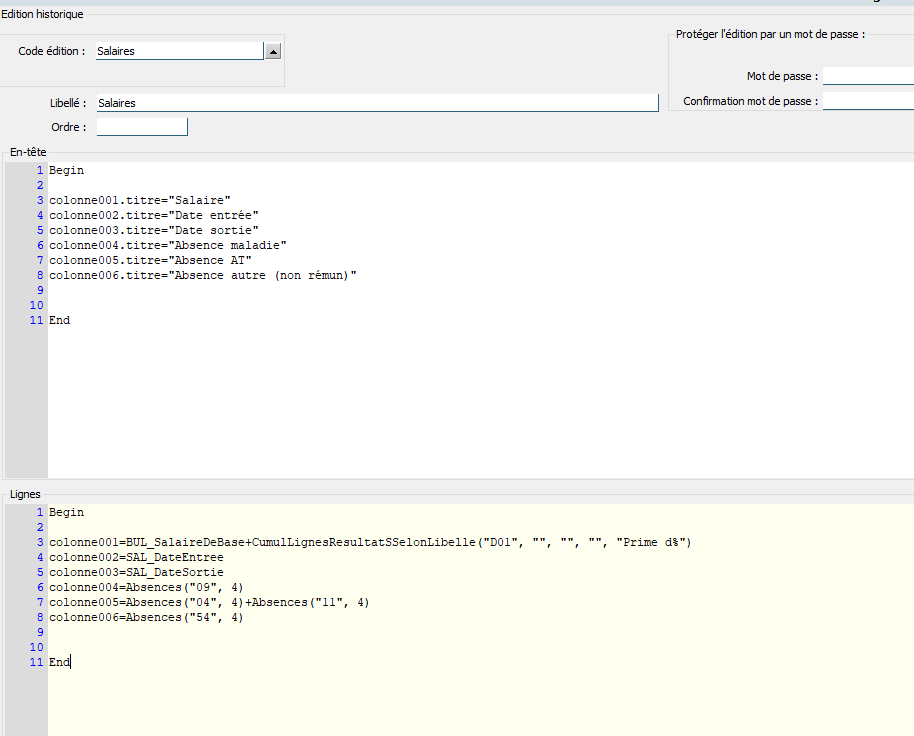The width and height of the screenshot is (914, 736).
Task: Click the empty Ordre field
Action: pyautogui.click(x=142, y=127)
